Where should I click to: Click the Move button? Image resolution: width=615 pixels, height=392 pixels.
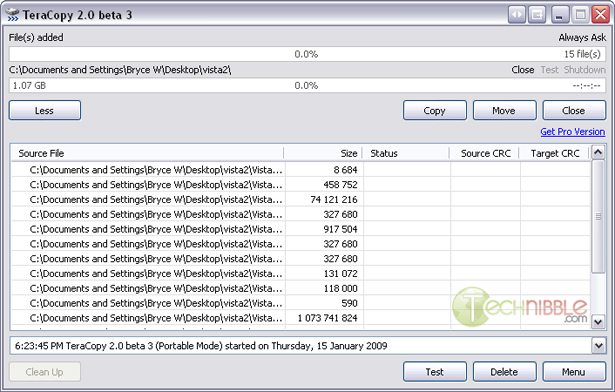[504, 110]
